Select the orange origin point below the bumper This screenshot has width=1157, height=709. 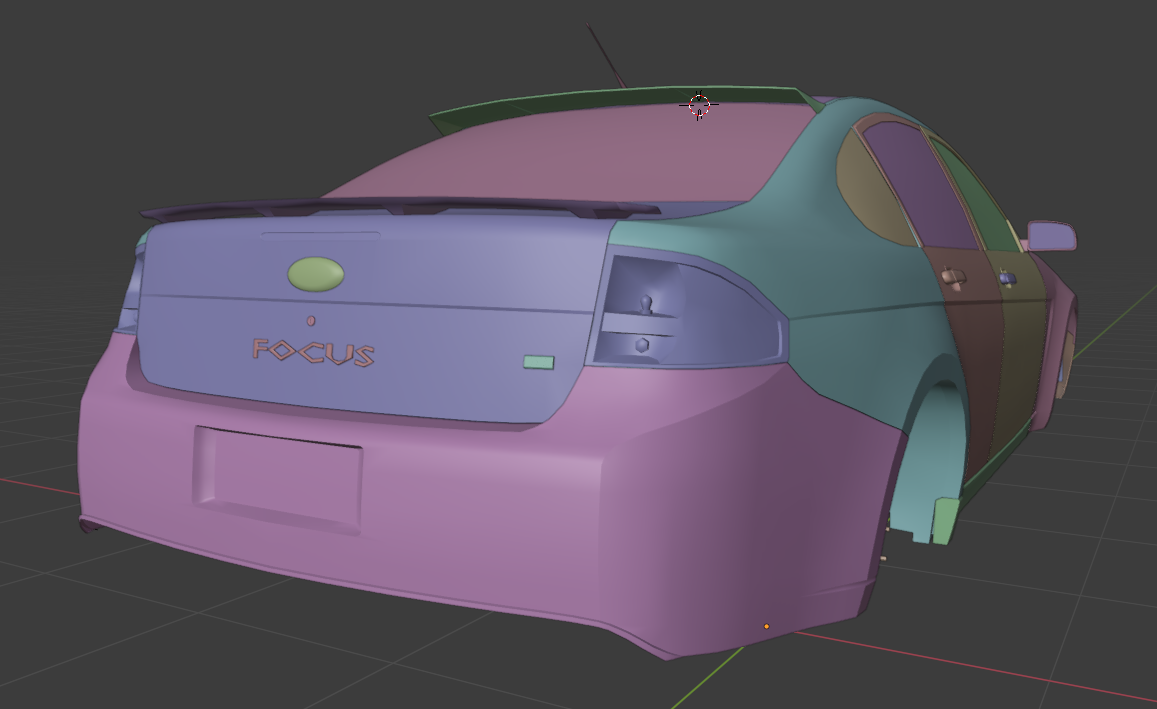point(766,626)
